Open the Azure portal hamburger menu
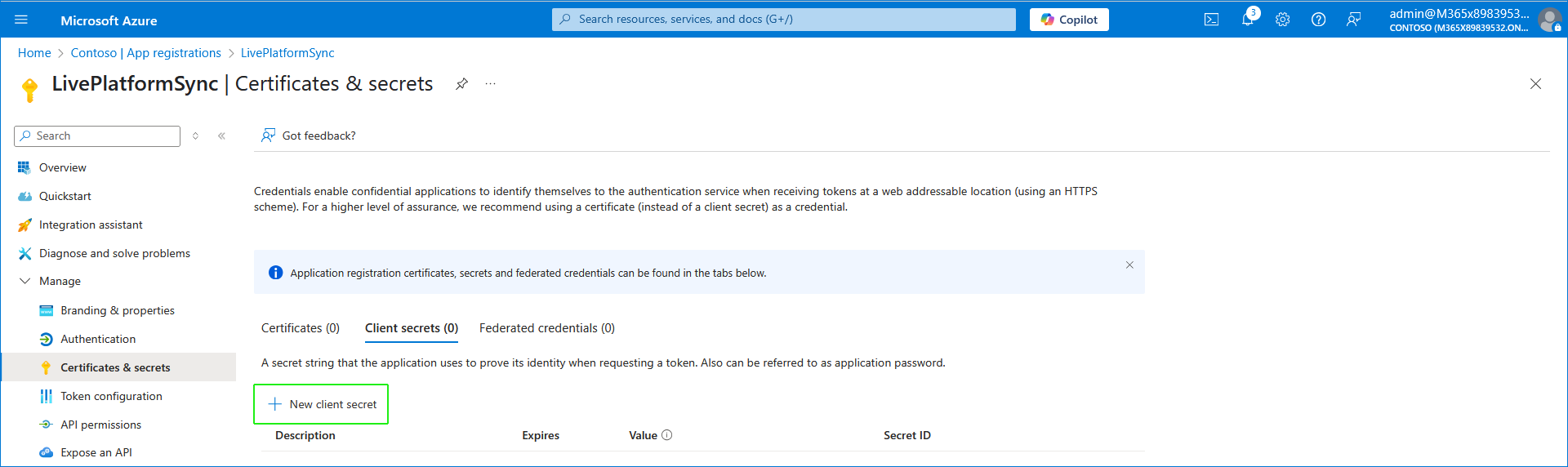 (21, 20)
